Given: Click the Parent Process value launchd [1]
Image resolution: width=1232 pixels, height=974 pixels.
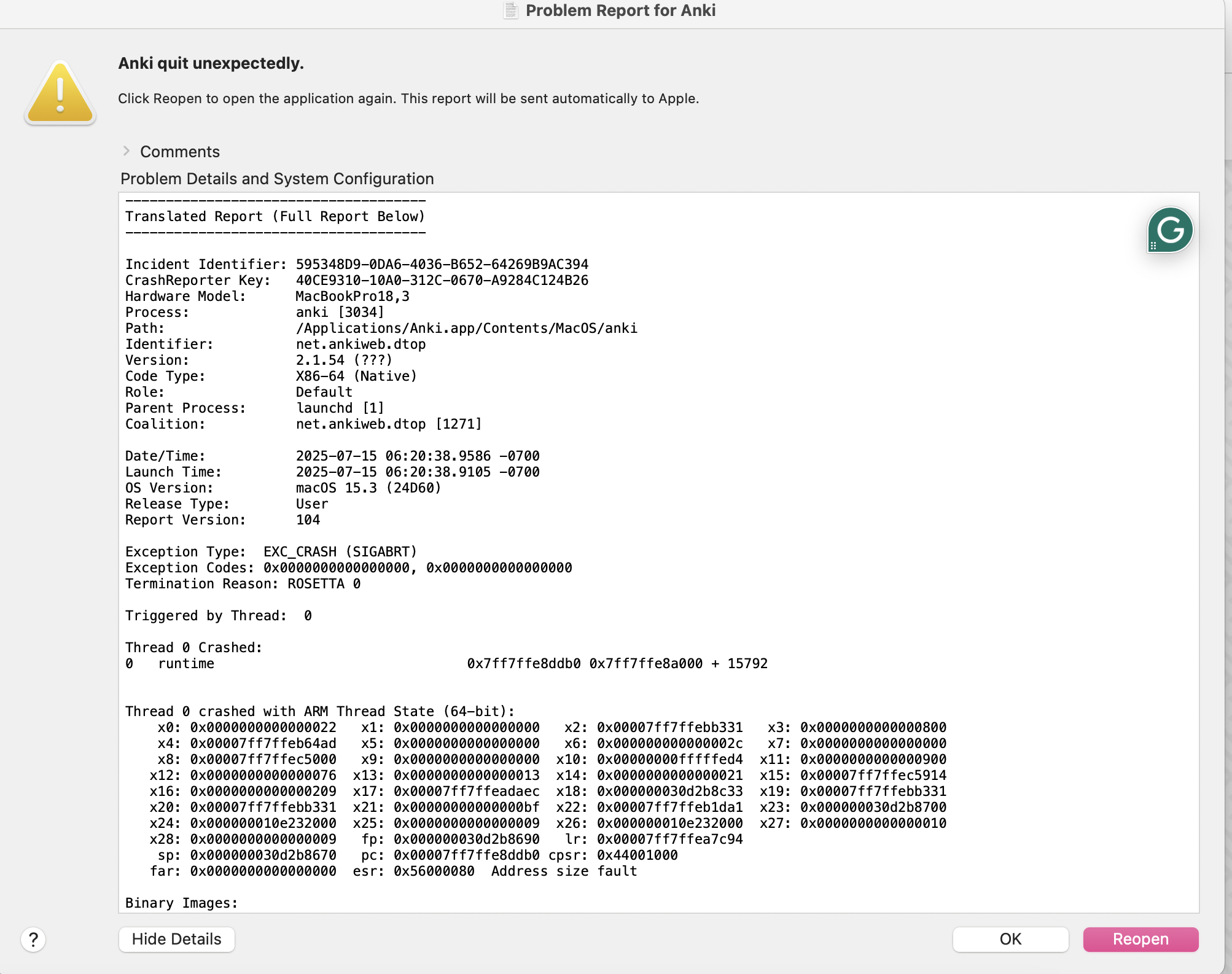Looking at the screenshot, I should (340, 408).
